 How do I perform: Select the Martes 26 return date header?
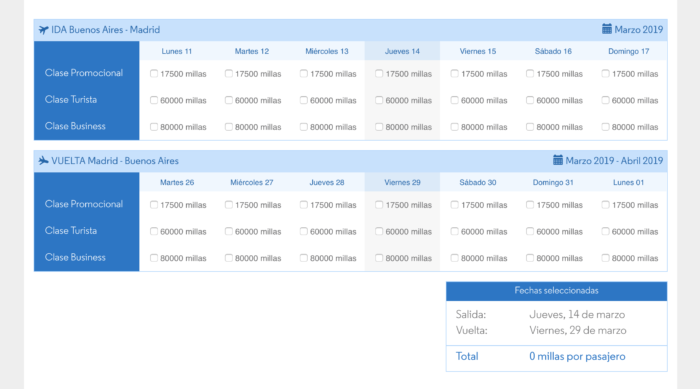[x=177, y=182]
